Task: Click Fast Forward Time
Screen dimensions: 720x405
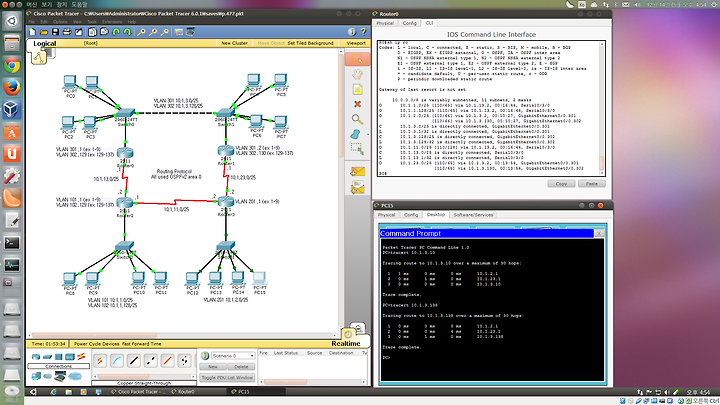Action: pos(141,343)
